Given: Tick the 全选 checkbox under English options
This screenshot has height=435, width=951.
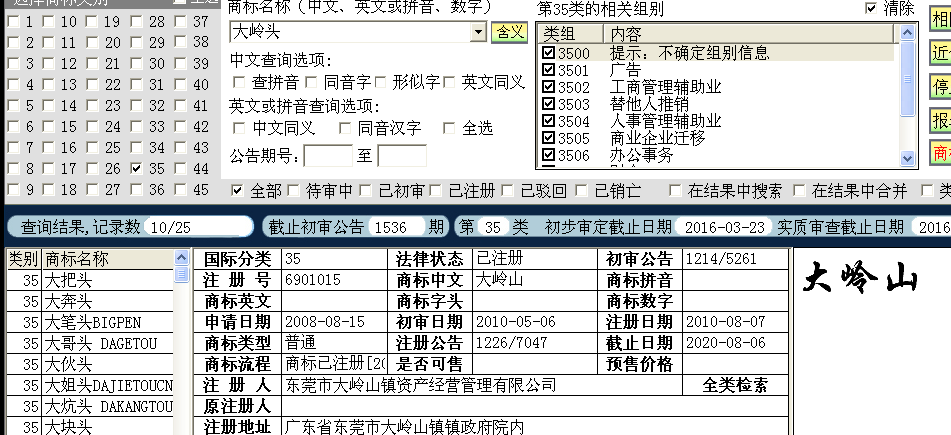Looking at the screenshot, I should (x=449, y=128).
